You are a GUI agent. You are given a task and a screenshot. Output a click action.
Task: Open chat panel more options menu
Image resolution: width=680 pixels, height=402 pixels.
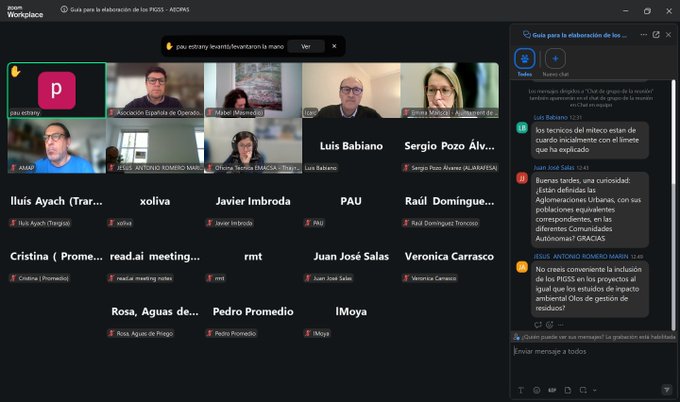click(643, 34)
